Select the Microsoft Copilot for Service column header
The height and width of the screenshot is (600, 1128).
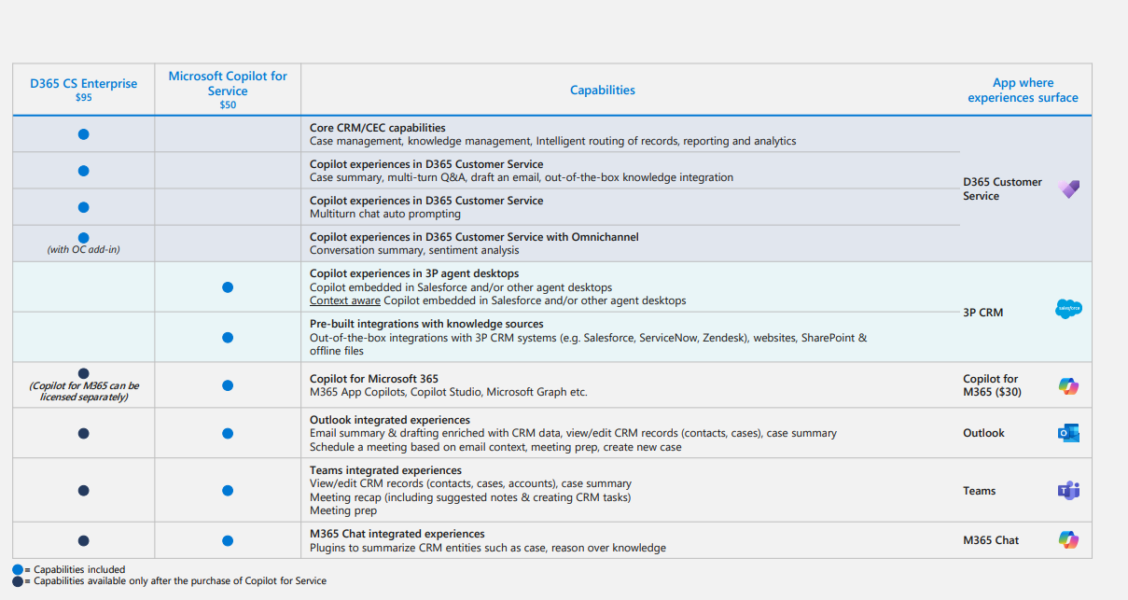coord(228,90)
